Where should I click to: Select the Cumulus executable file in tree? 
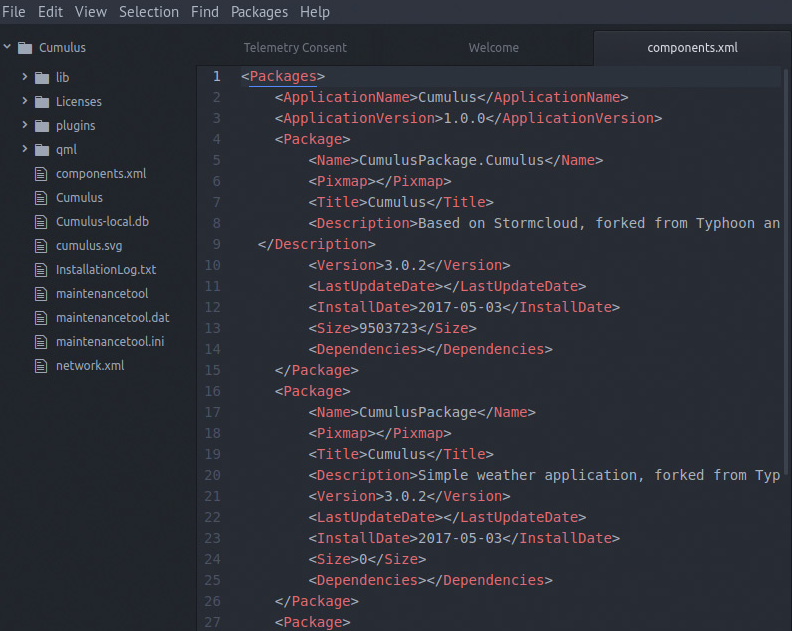(x=79, y=198)
